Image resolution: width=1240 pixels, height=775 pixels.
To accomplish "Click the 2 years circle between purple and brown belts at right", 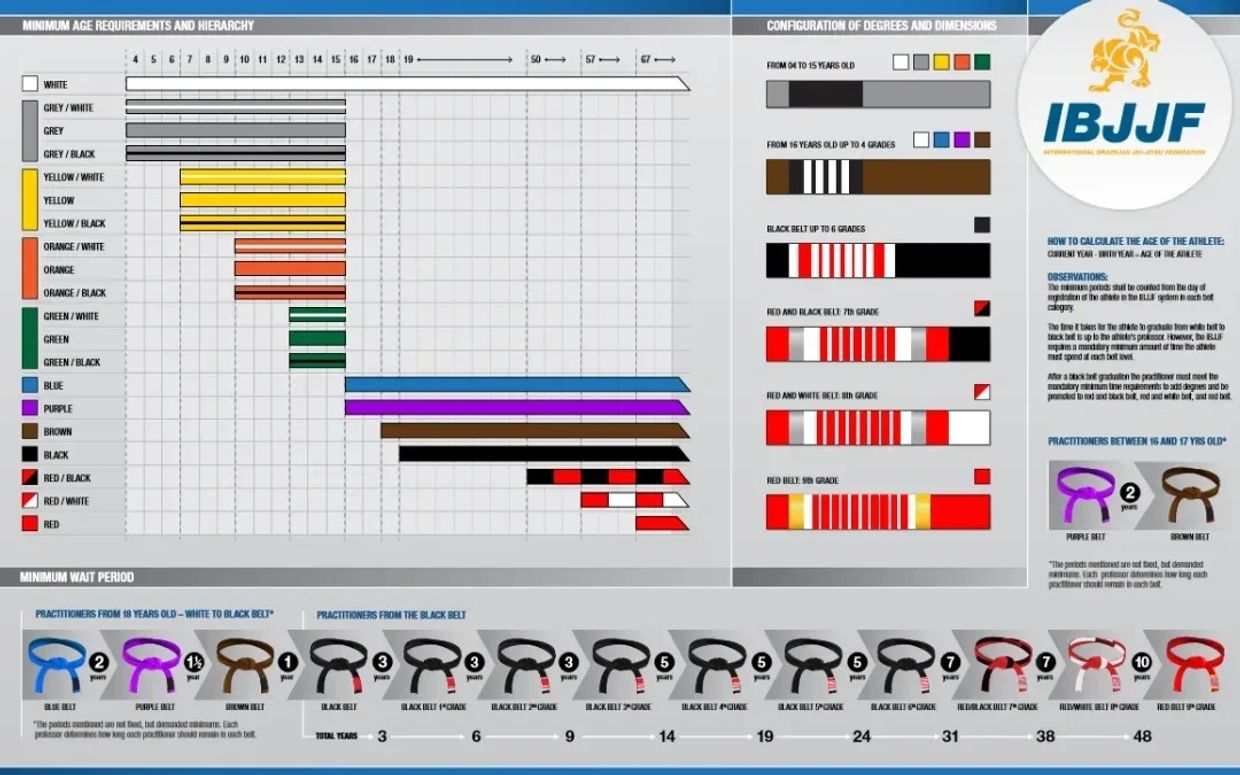I will click(1129, 492).
